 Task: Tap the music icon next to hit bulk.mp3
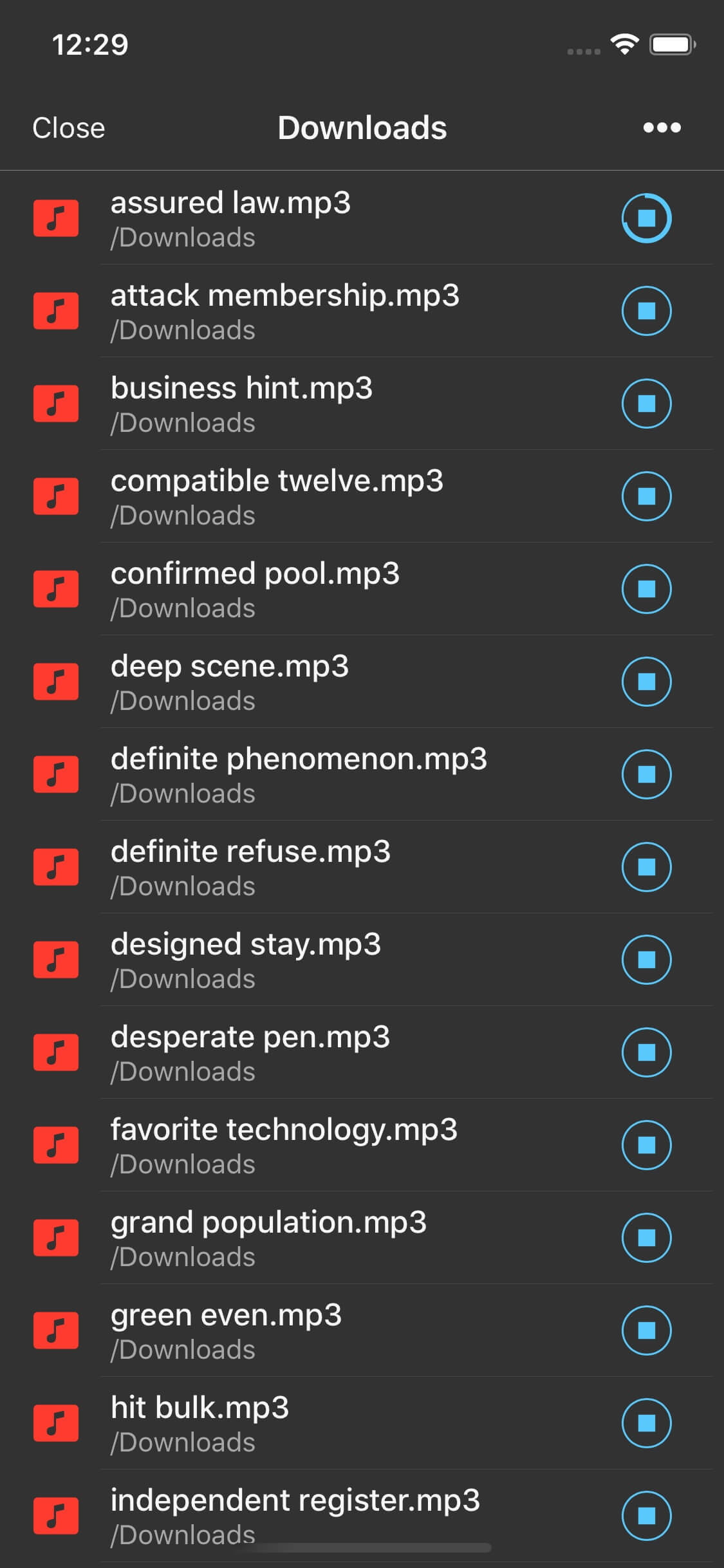[x=56, y=1421]
